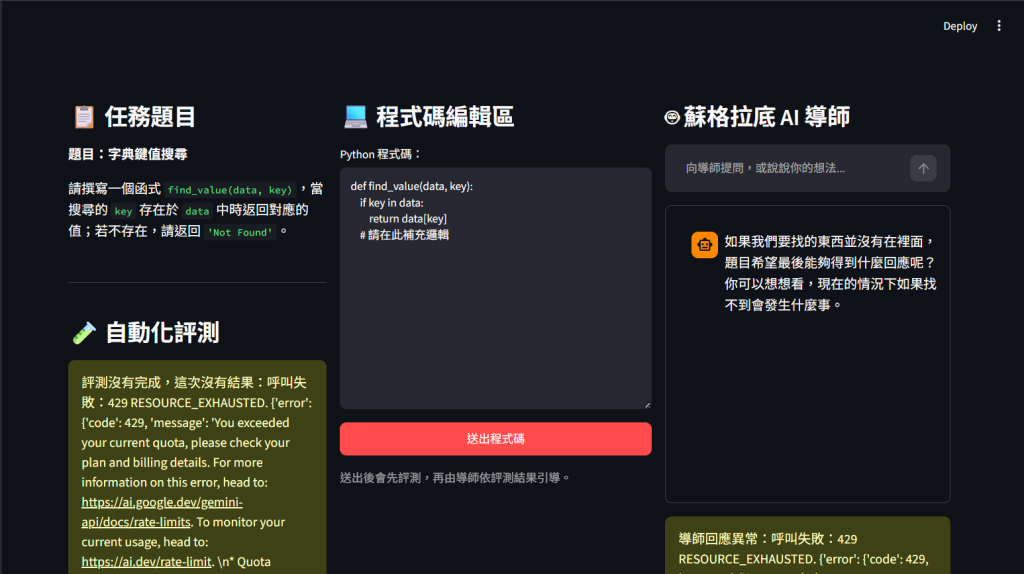Open the three-dot main menu
The image size is (1024, 574).
pos(999,26)
